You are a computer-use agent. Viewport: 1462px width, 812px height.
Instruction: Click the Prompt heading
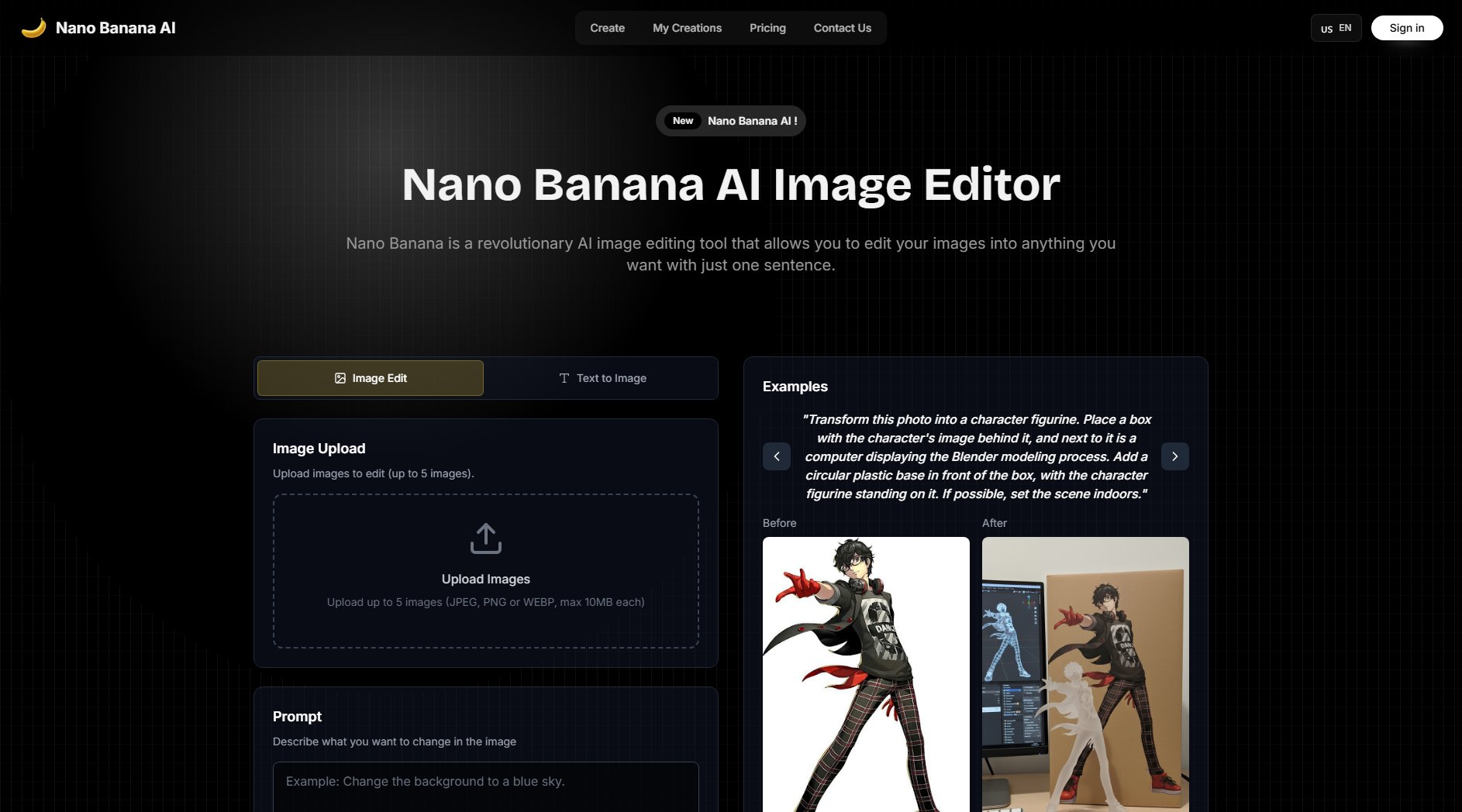297,717
